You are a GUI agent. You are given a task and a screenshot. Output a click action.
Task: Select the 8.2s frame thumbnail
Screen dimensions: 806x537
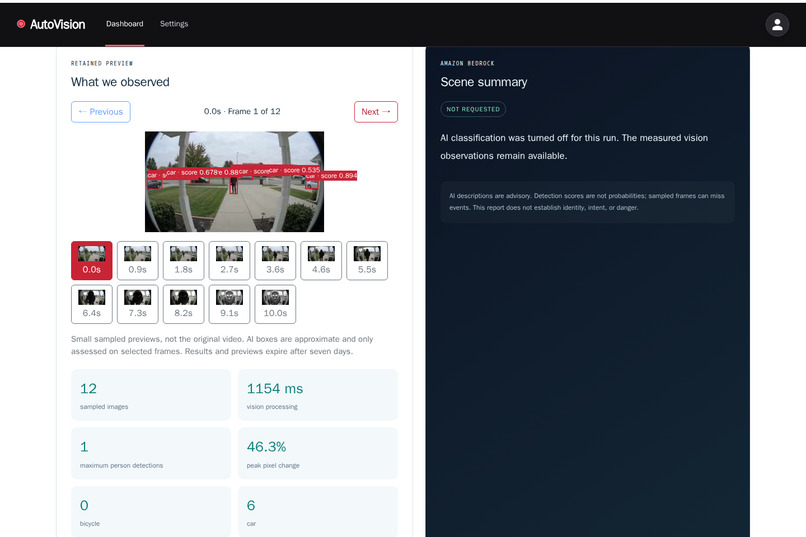click(184, 304)
